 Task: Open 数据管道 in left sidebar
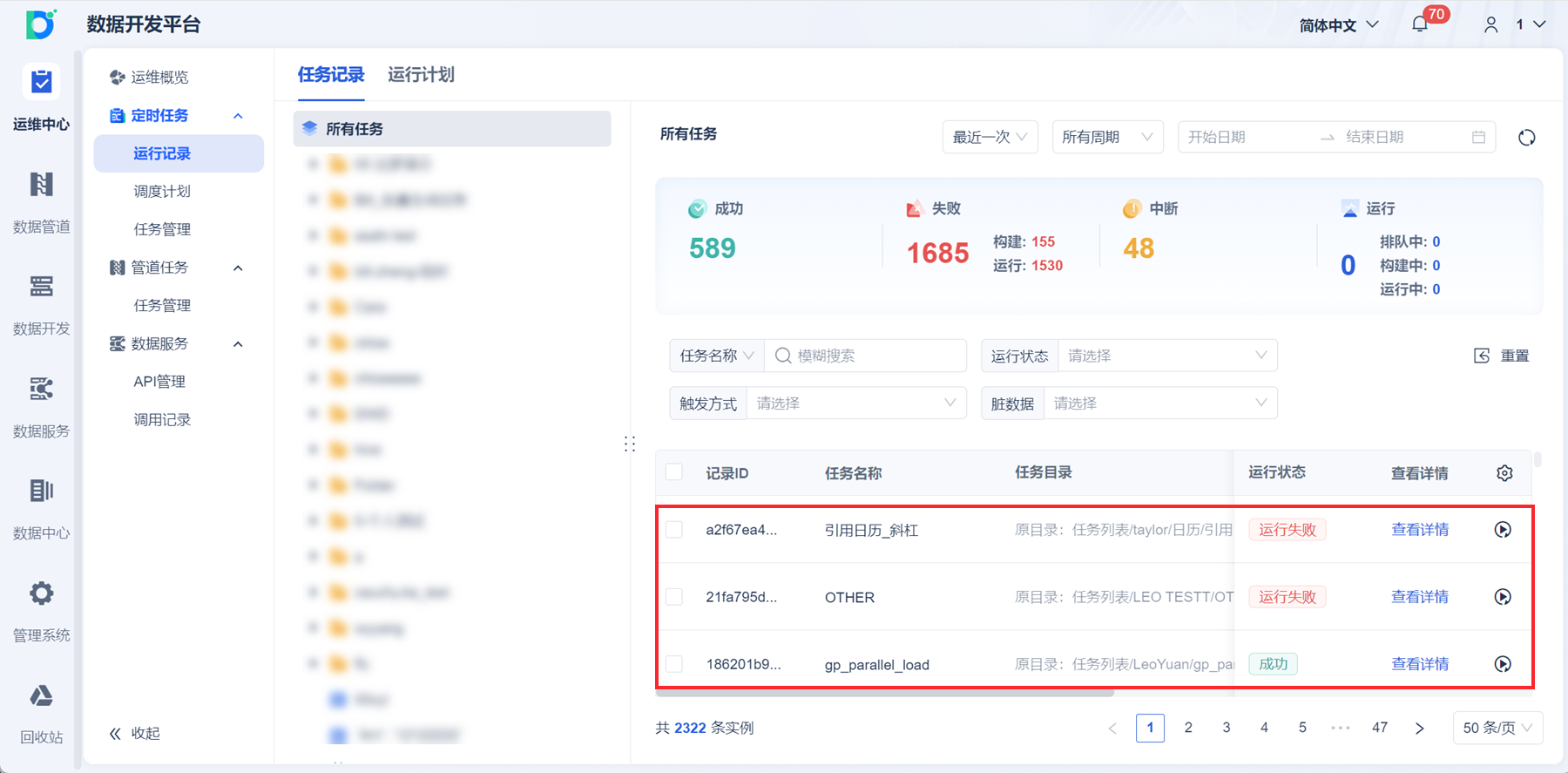point(41,202)
